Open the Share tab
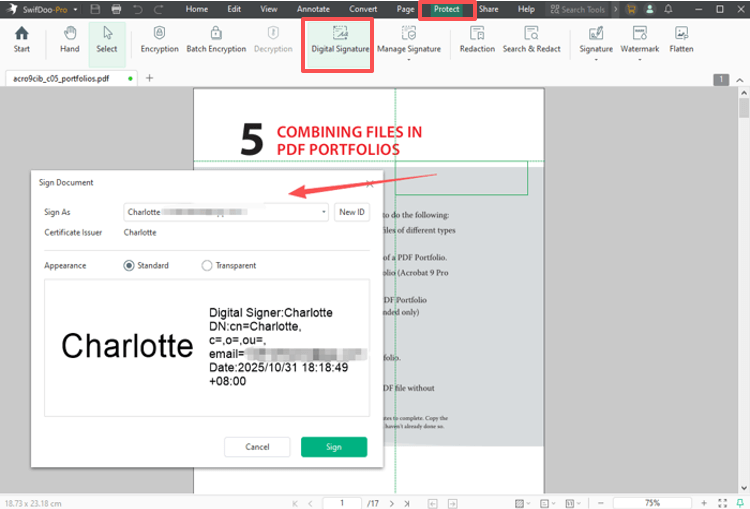Screen dimensions: 750x509 point(488,9)
